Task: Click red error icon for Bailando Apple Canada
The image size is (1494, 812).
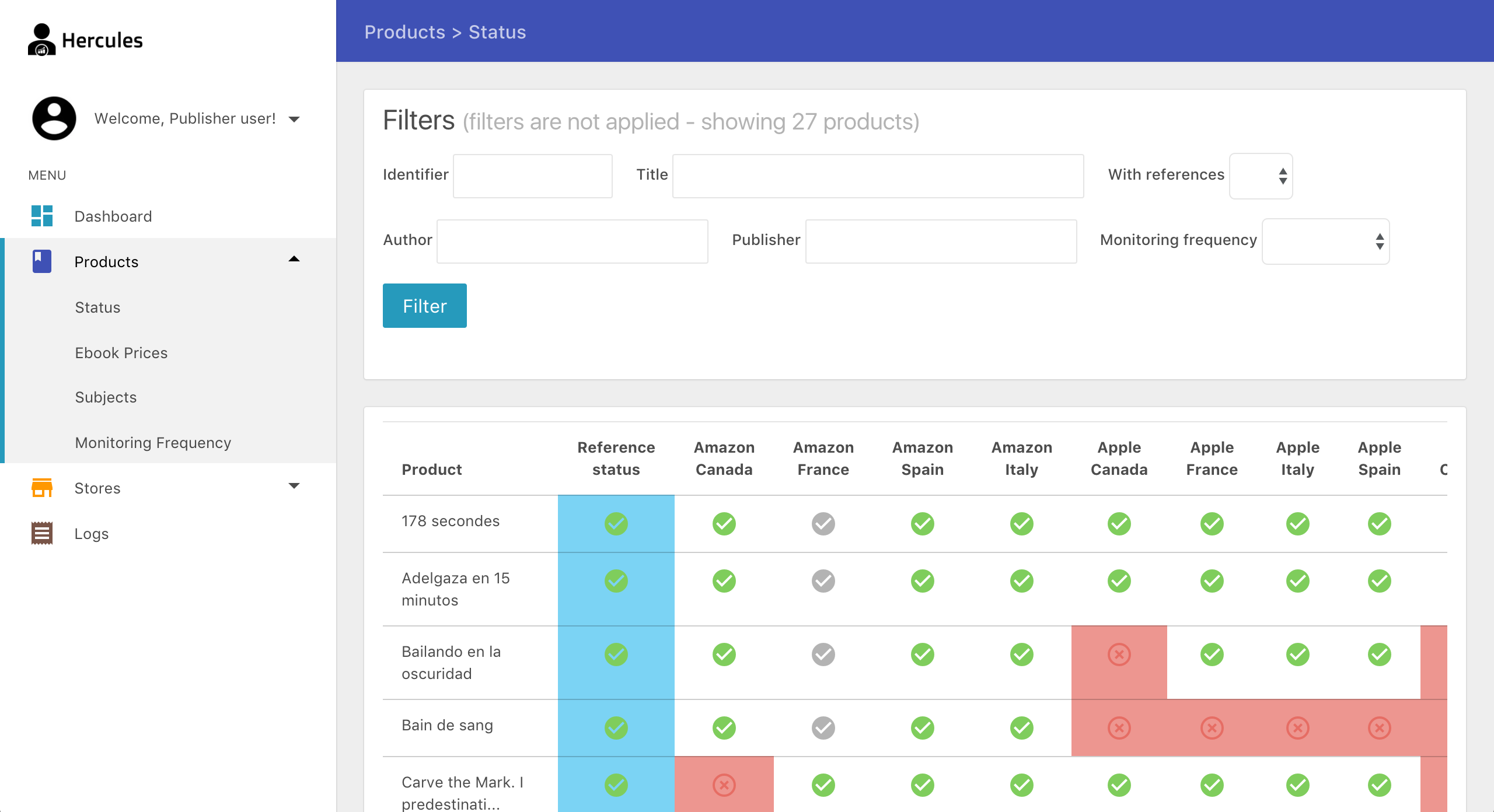Action: pyautogui.click(x=1119, y=654)
